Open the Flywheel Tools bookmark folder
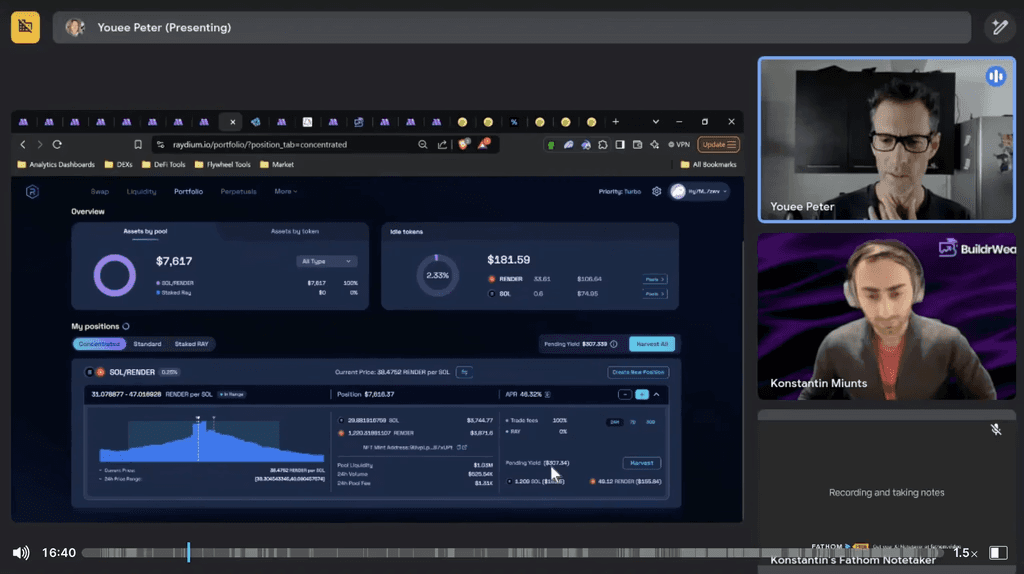 [223, 165]
